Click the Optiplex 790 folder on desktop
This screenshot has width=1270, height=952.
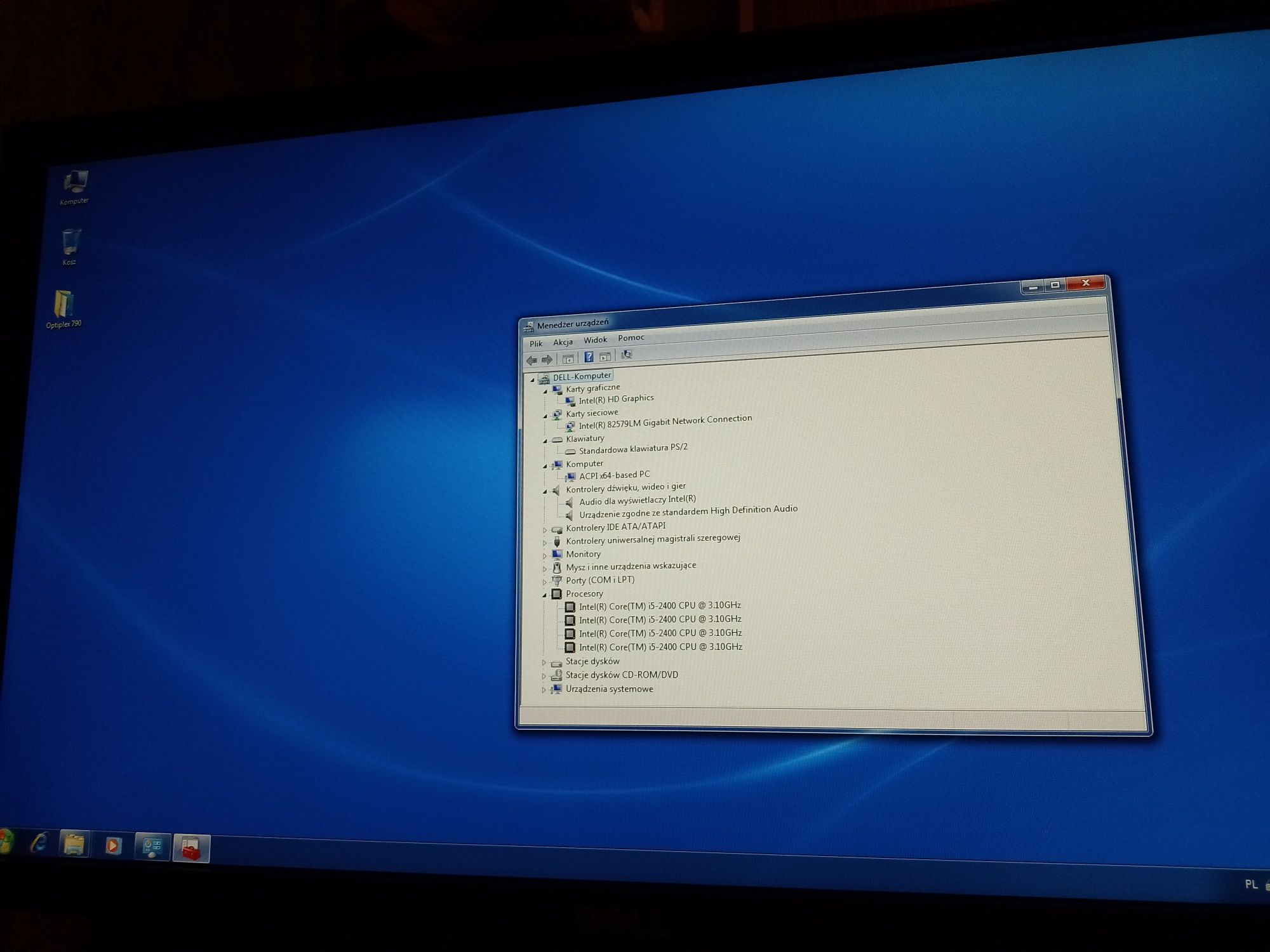pos(63,309)
